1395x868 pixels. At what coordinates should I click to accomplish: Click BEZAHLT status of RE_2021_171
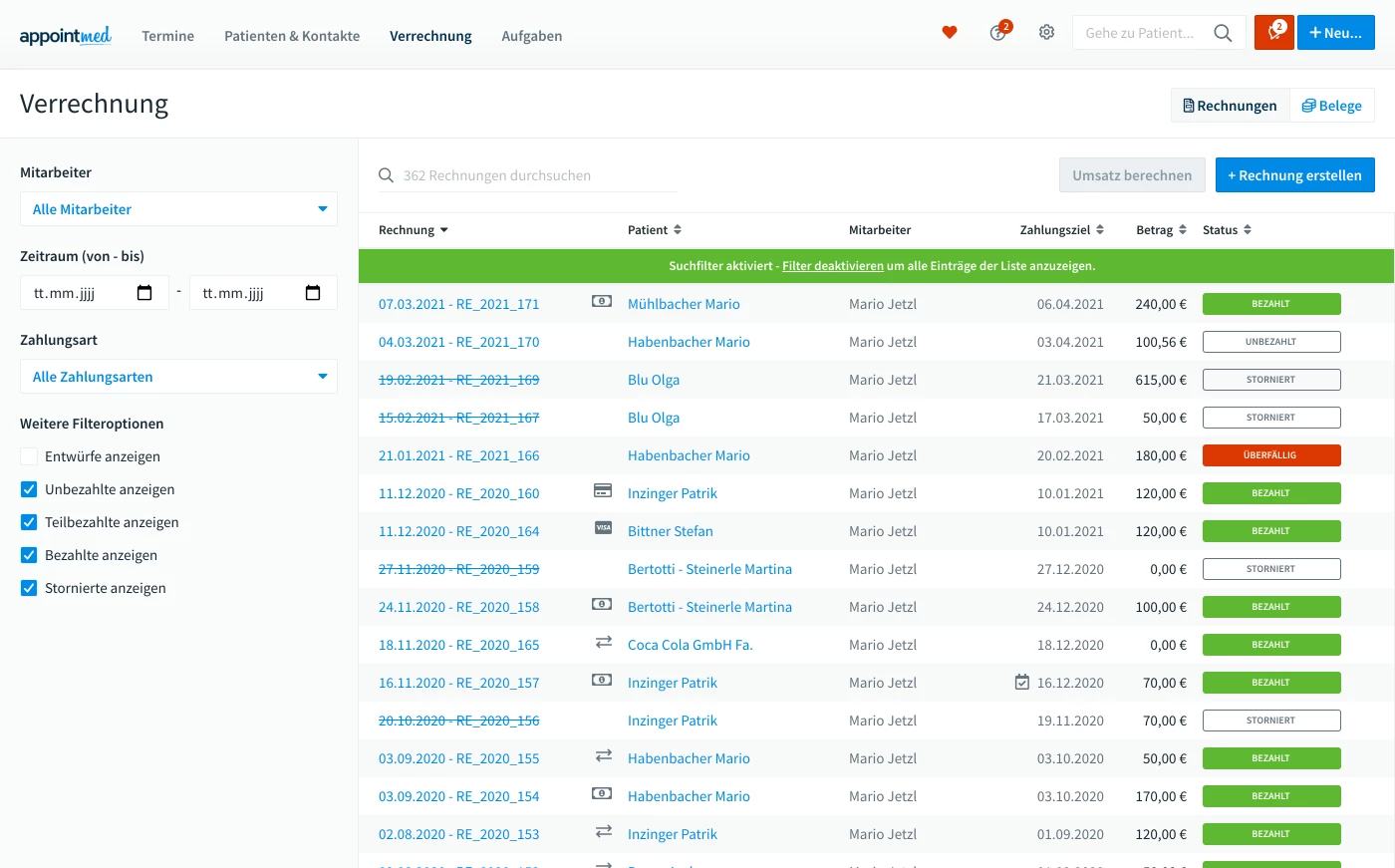tap(1271, 304)
